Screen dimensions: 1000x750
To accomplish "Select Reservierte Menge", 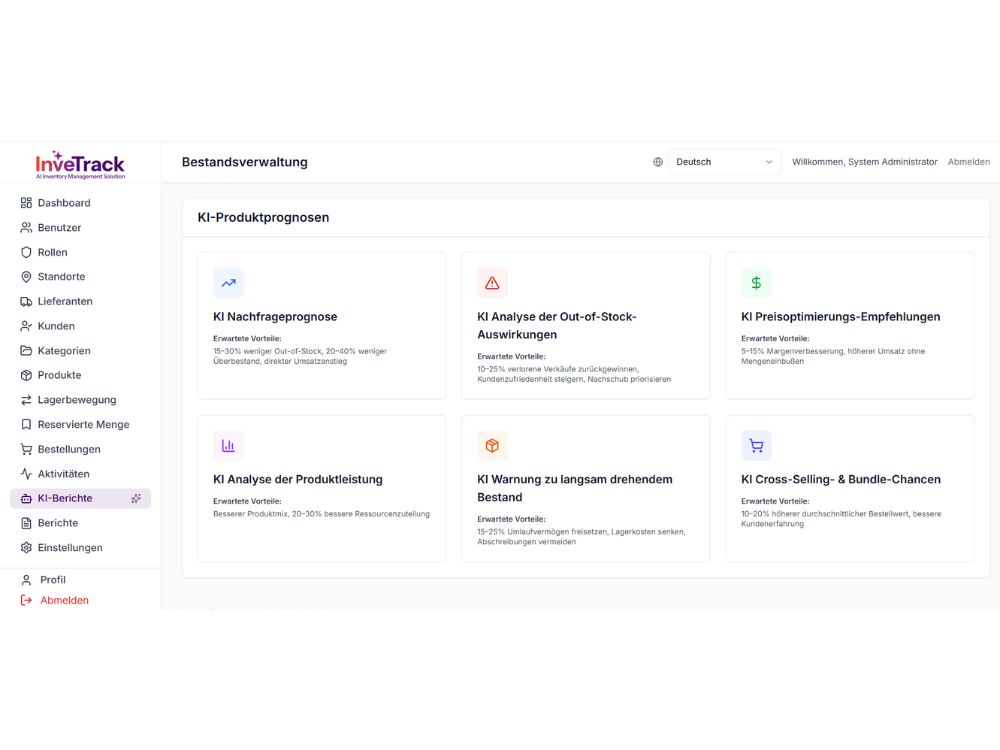I will tap(80, 425).
